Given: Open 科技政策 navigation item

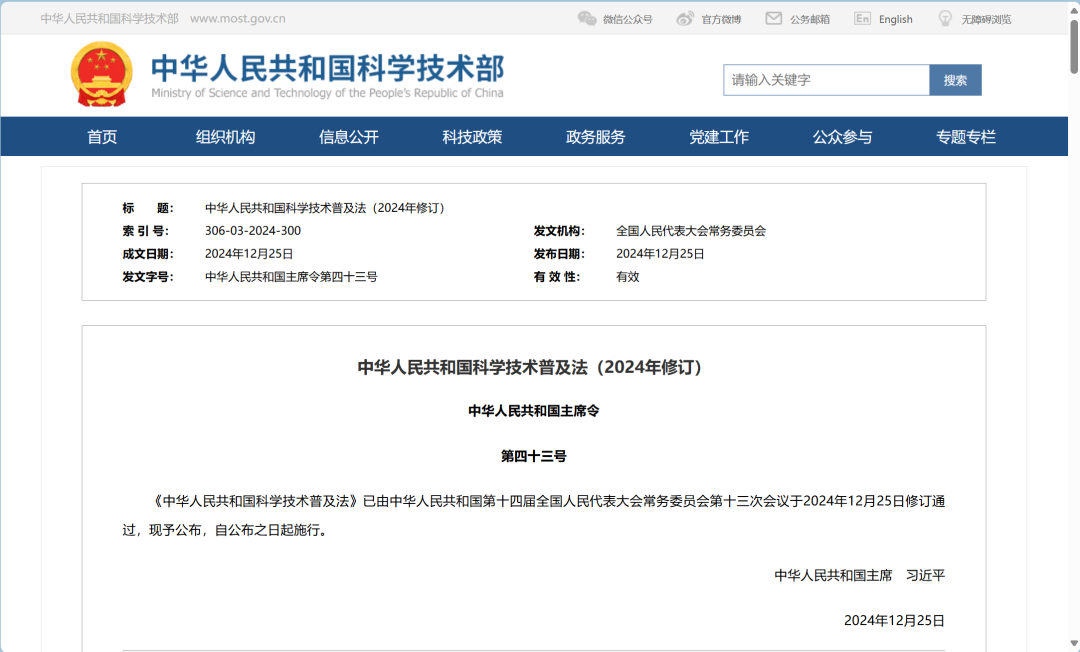Looking at the screenshot, I should click(472, 137).
